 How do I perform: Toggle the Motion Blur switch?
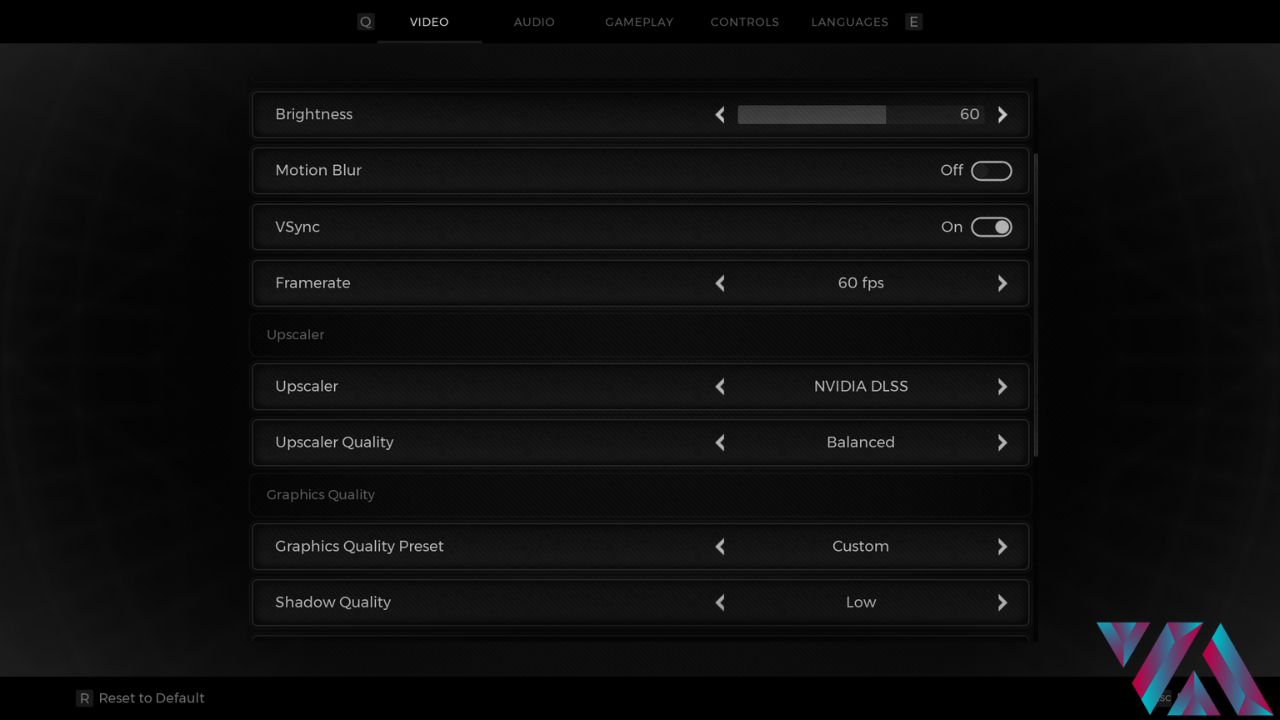(991, 171)
